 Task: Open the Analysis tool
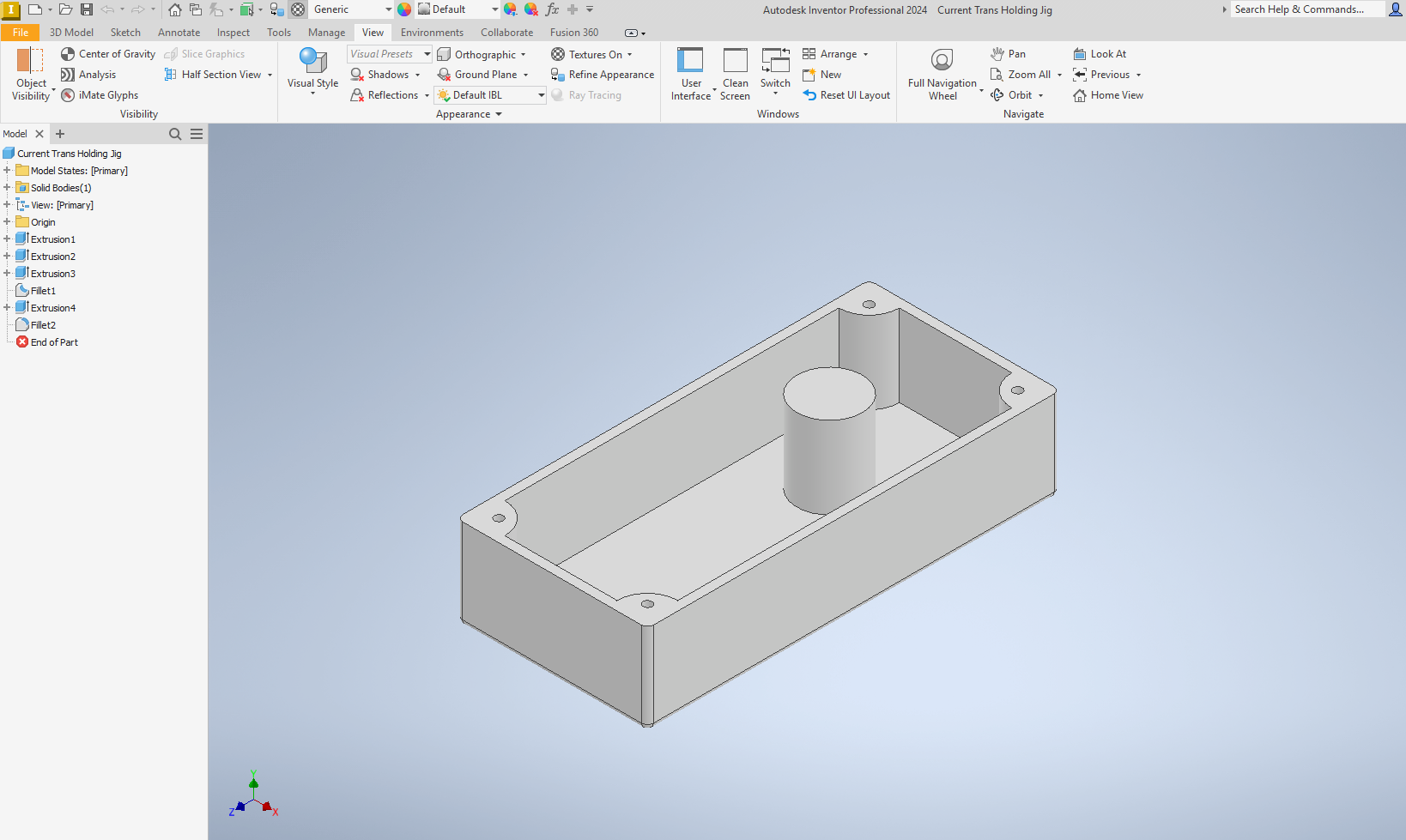88,75
